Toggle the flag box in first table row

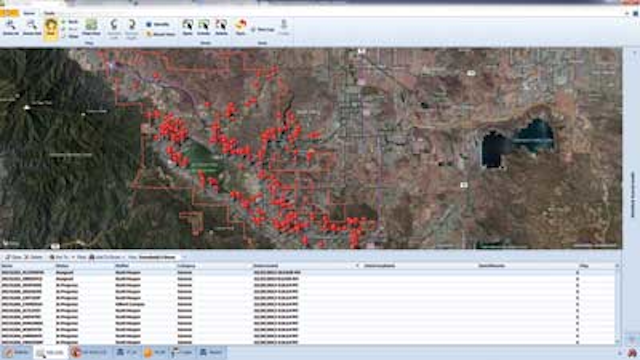coord(578,273)
